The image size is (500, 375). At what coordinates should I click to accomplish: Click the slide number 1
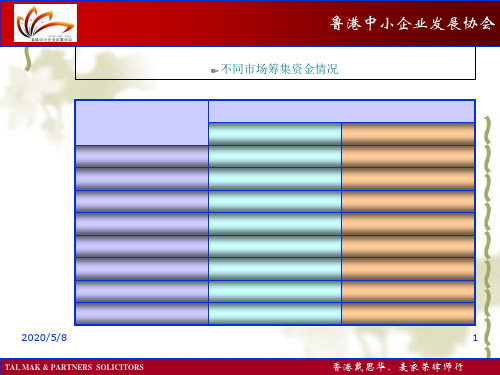coord(475,338)
